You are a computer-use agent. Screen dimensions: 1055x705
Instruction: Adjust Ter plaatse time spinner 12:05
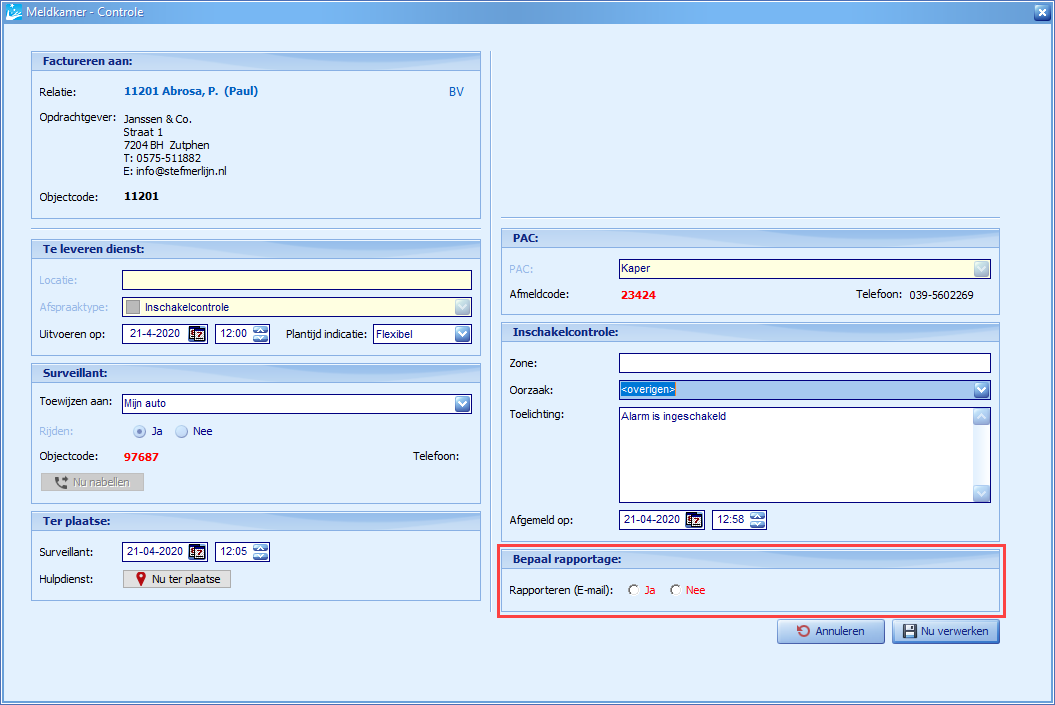[x=261, y=552]
